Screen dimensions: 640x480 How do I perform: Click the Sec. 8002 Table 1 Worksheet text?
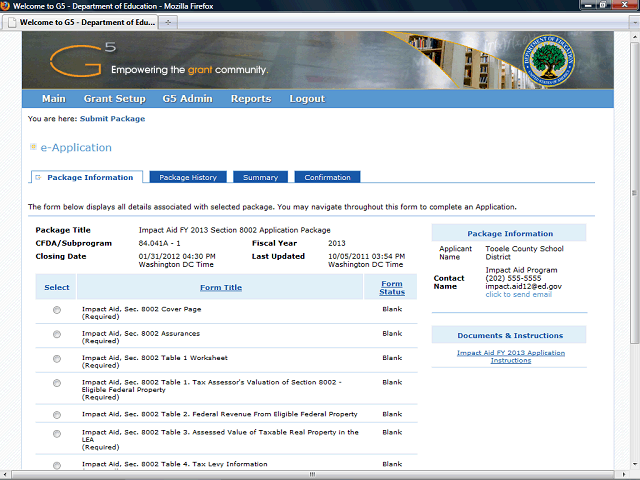click(155, 358)
